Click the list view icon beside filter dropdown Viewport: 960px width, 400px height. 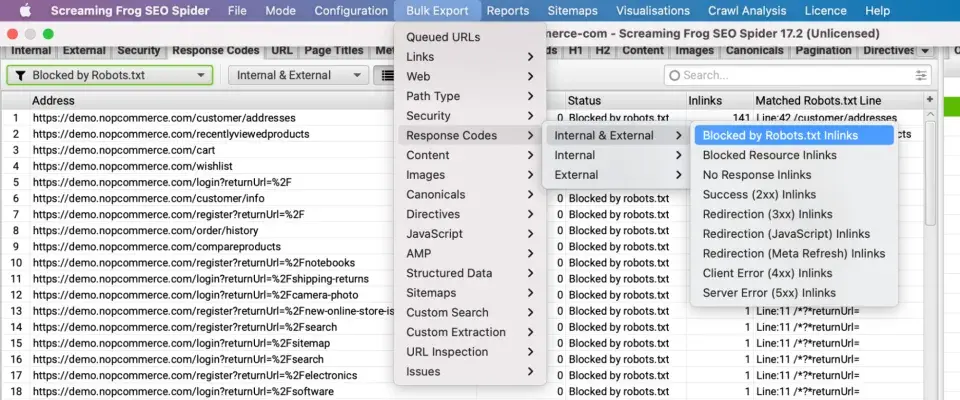tap(386, 75)
